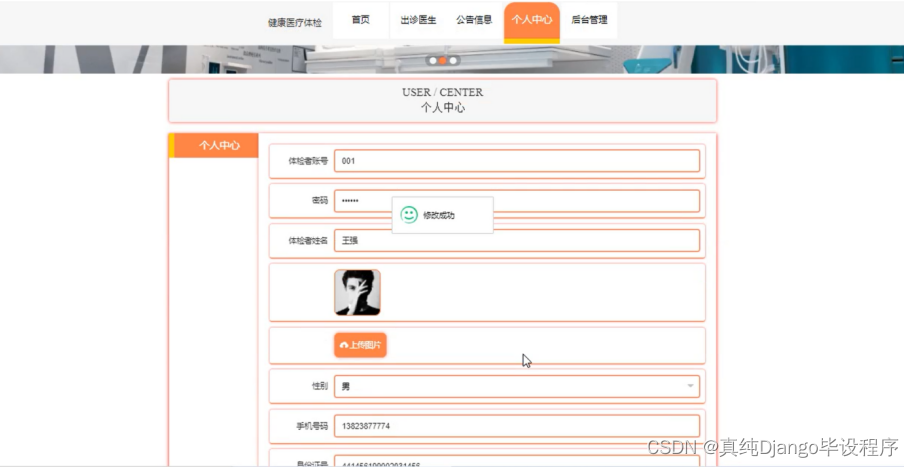Open the 公告信息 tab
Viewport: 914px width, 467px height.
pos(474,20)
